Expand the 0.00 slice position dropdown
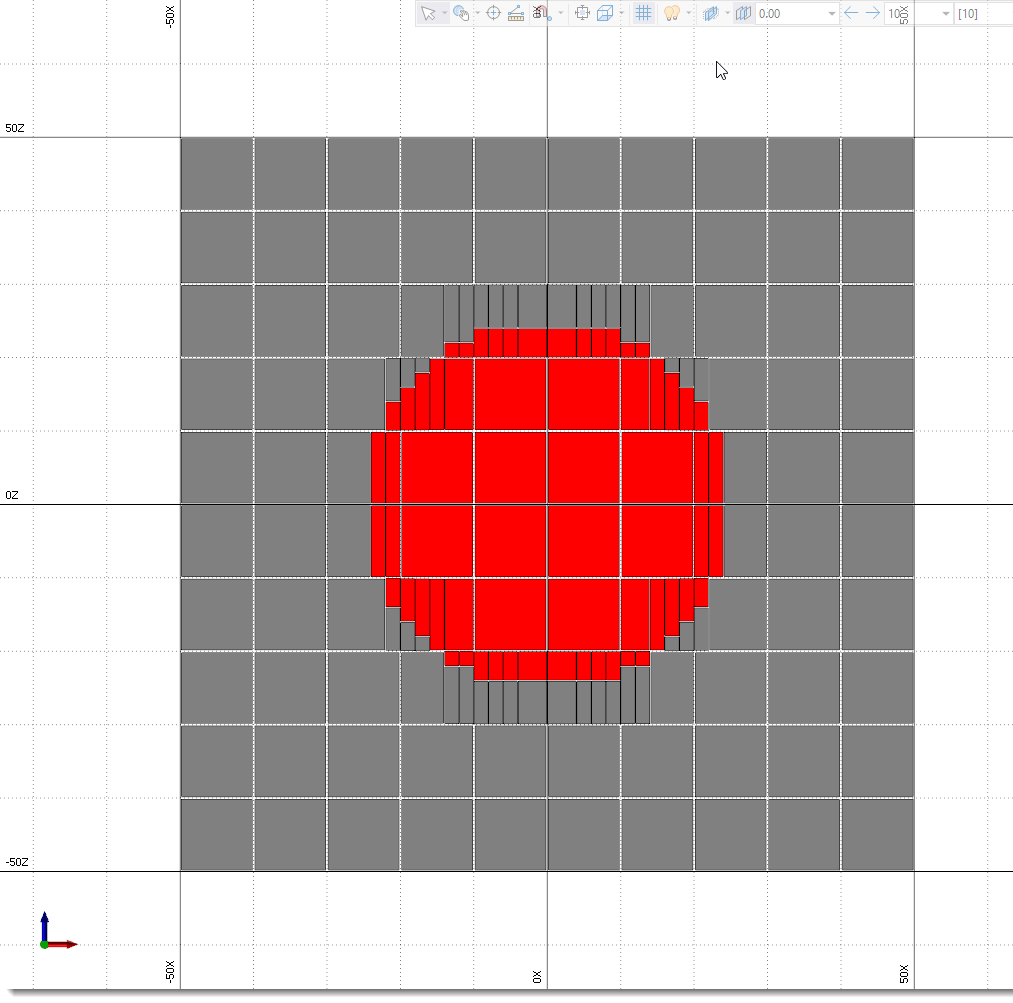Image resolution: width=1013 pixels, height=1003 pixels. coord(831,13)
